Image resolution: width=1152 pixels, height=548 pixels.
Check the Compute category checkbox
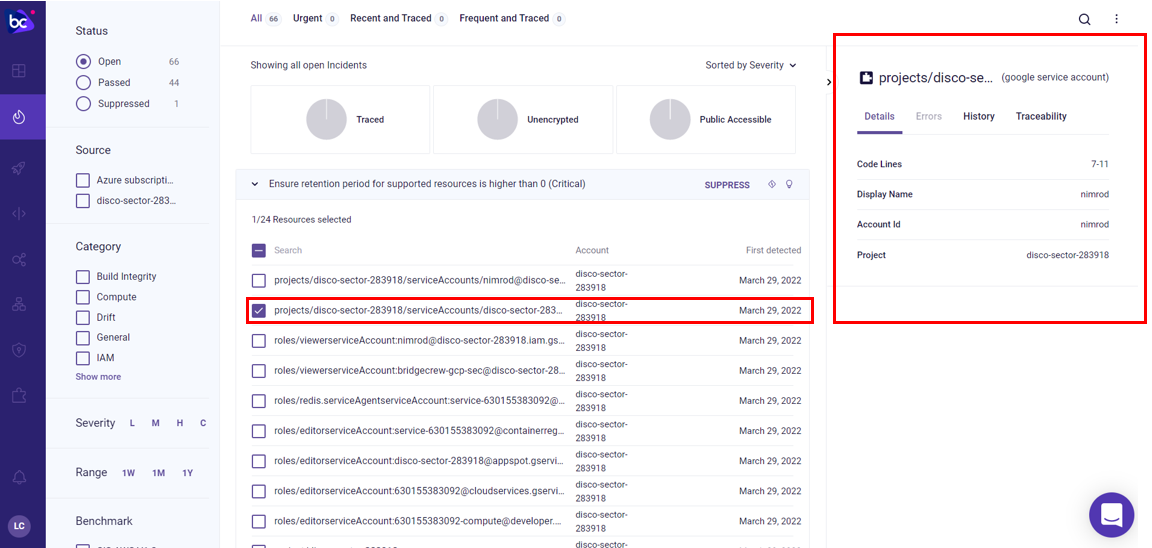click(x=83, y=297)
